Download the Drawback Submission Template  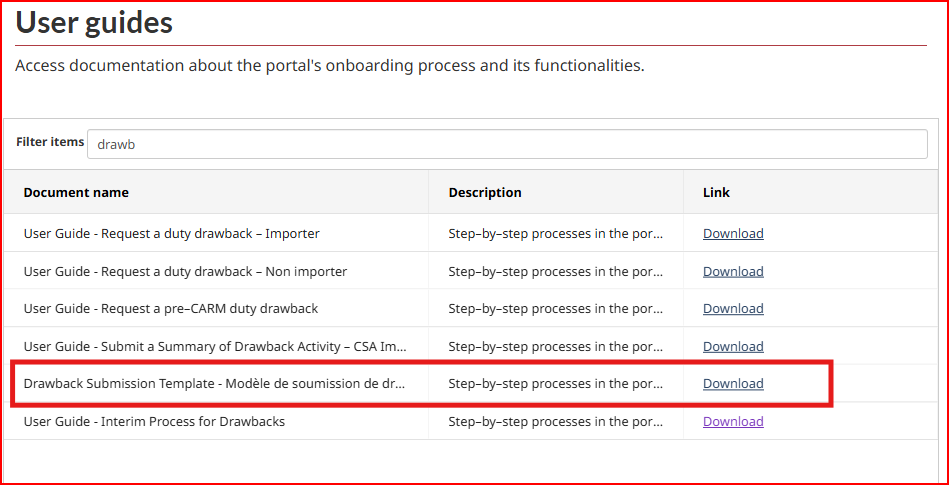tap(732, 383)
